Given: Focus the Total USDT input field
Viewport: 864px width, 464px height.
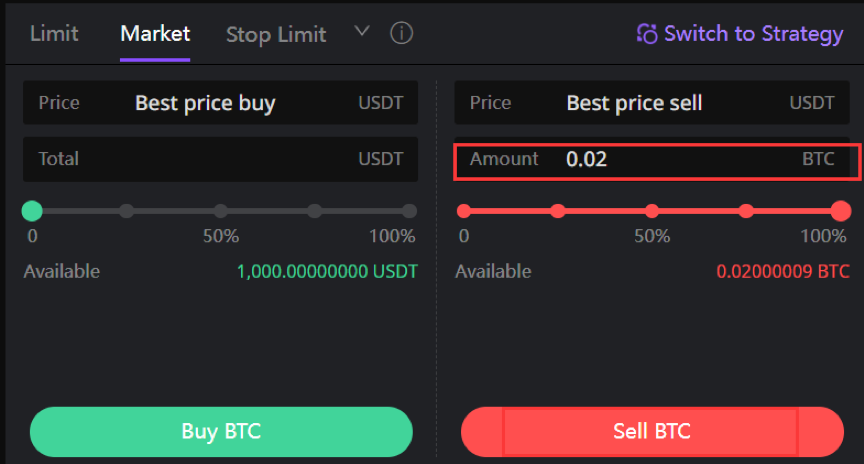Looking at the screenshot, I should (x=220, y=159).
